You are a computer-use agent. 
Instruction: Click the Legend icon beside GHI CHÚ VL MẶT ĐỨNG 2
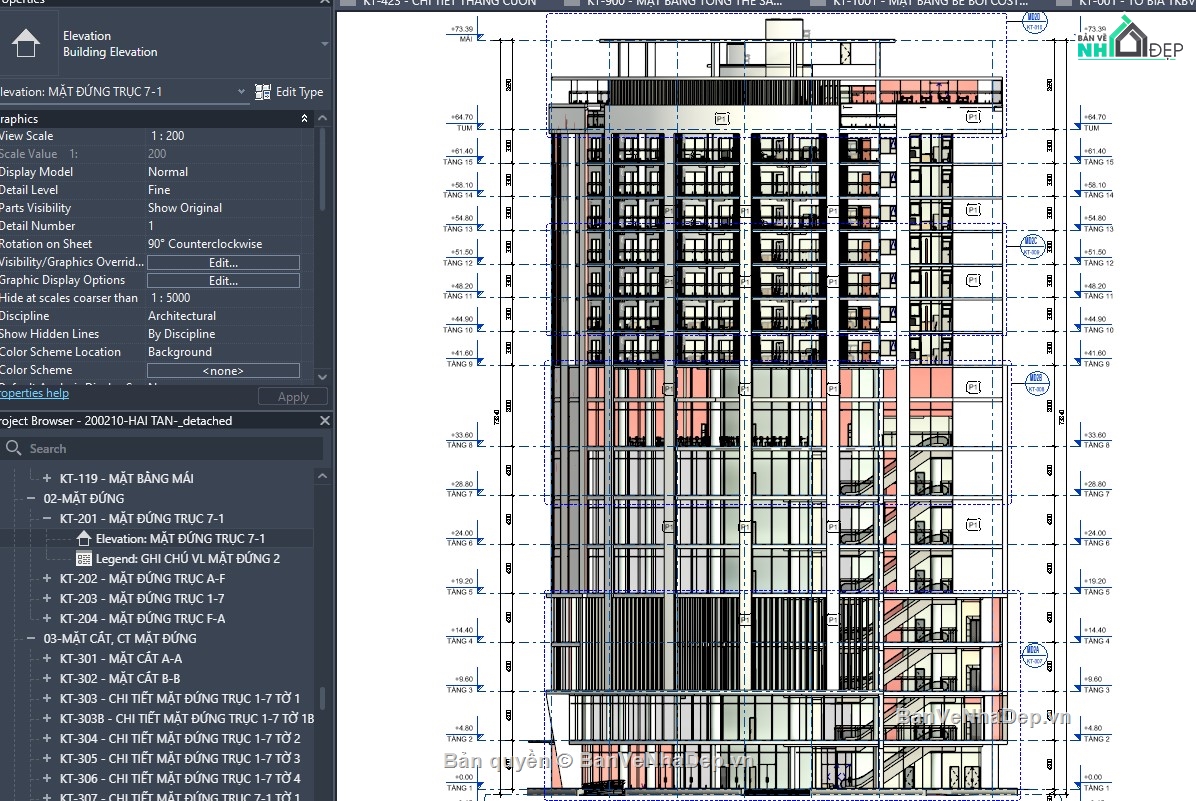(85, 559)
